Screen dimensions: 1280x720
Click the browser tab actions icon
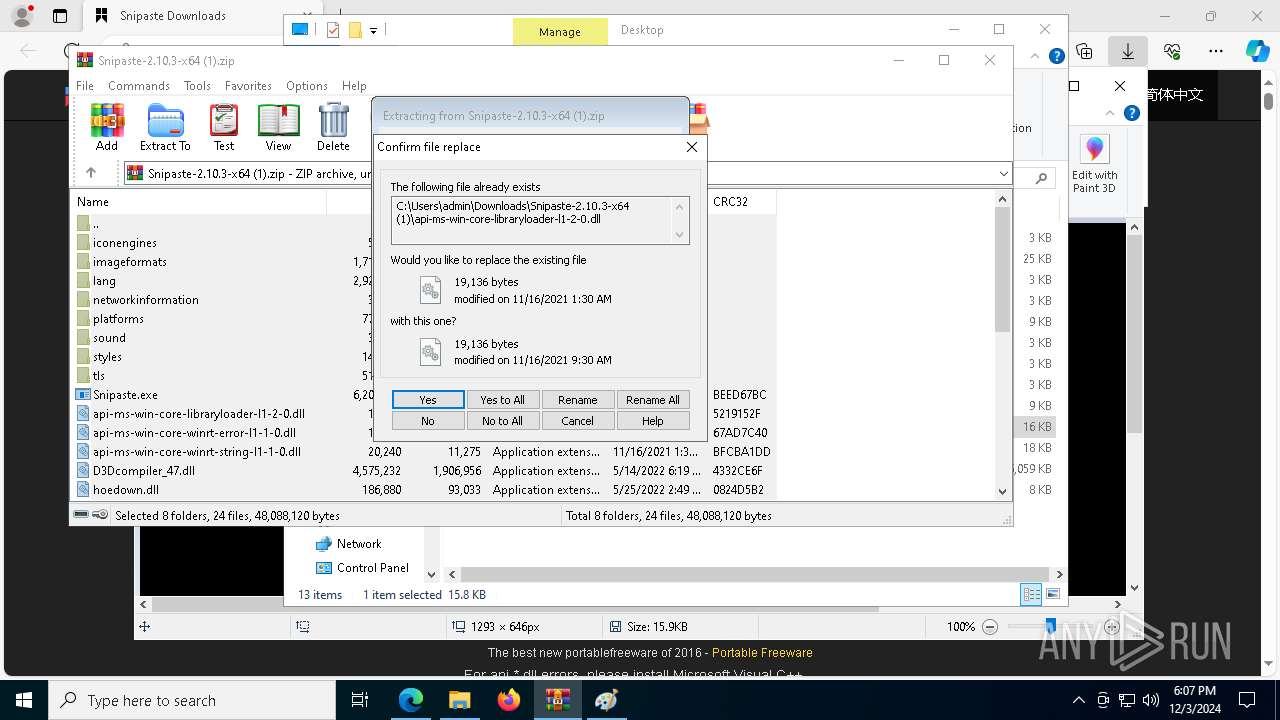point(60,16)
